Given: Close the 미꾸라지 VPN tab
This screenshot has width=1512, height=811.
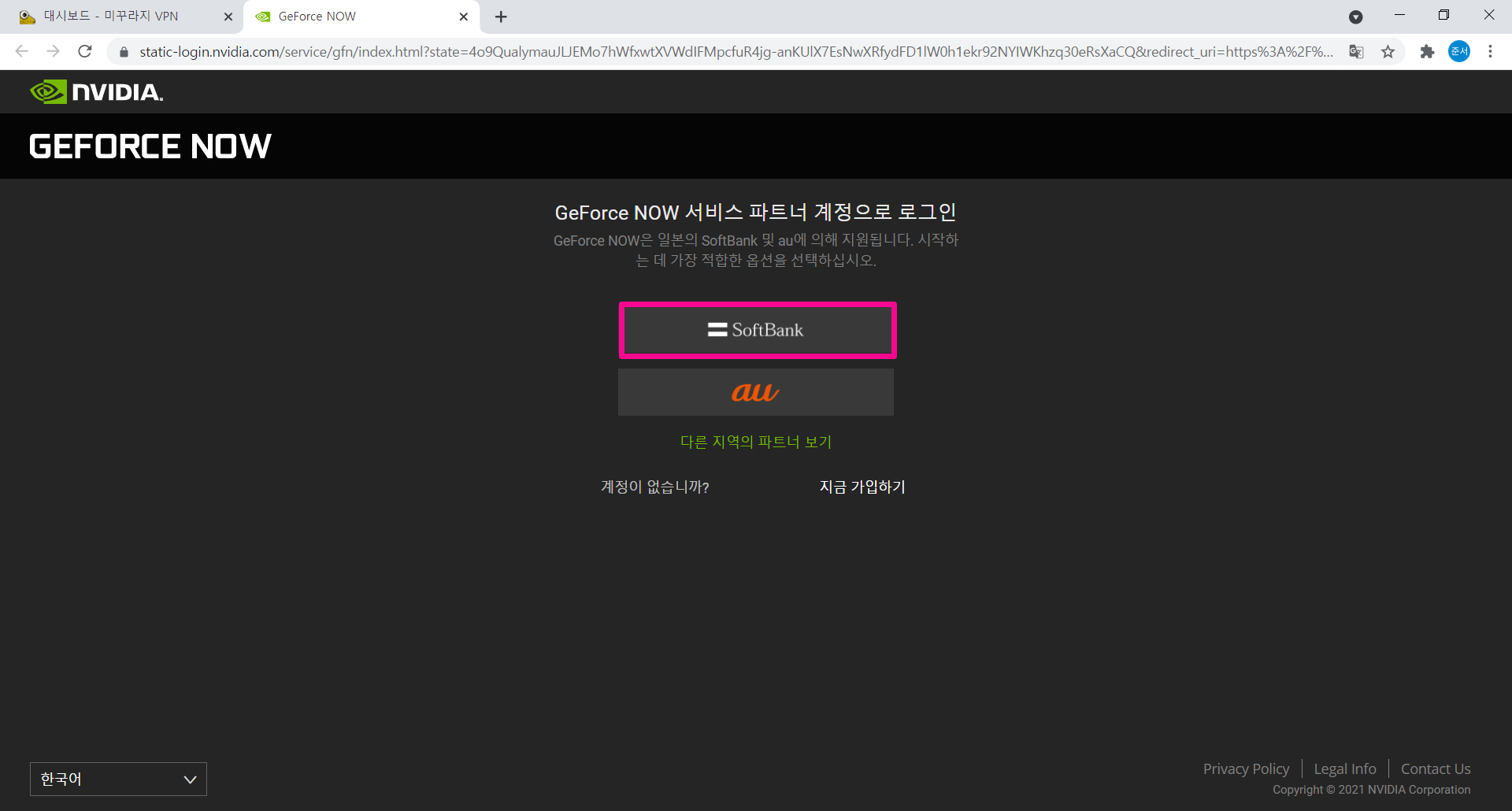Looking at the screenshot, I should [228, 17].
